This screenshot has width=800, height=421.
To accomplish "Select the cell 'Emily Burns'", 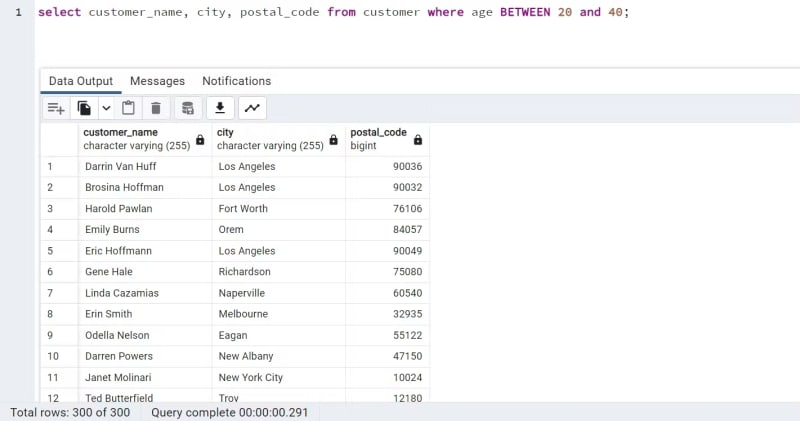I will coord(145,230).
